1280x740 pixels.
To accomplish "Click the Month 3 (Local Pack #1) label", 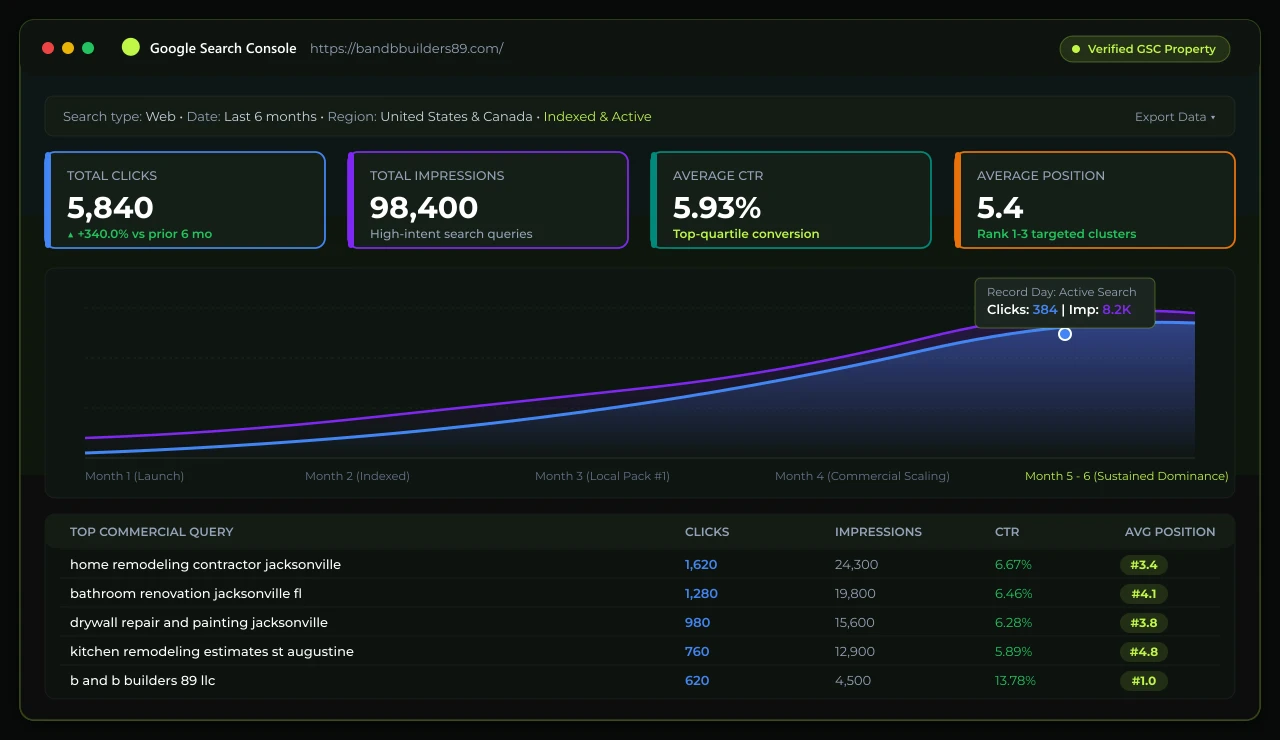I will coord(602,476).
